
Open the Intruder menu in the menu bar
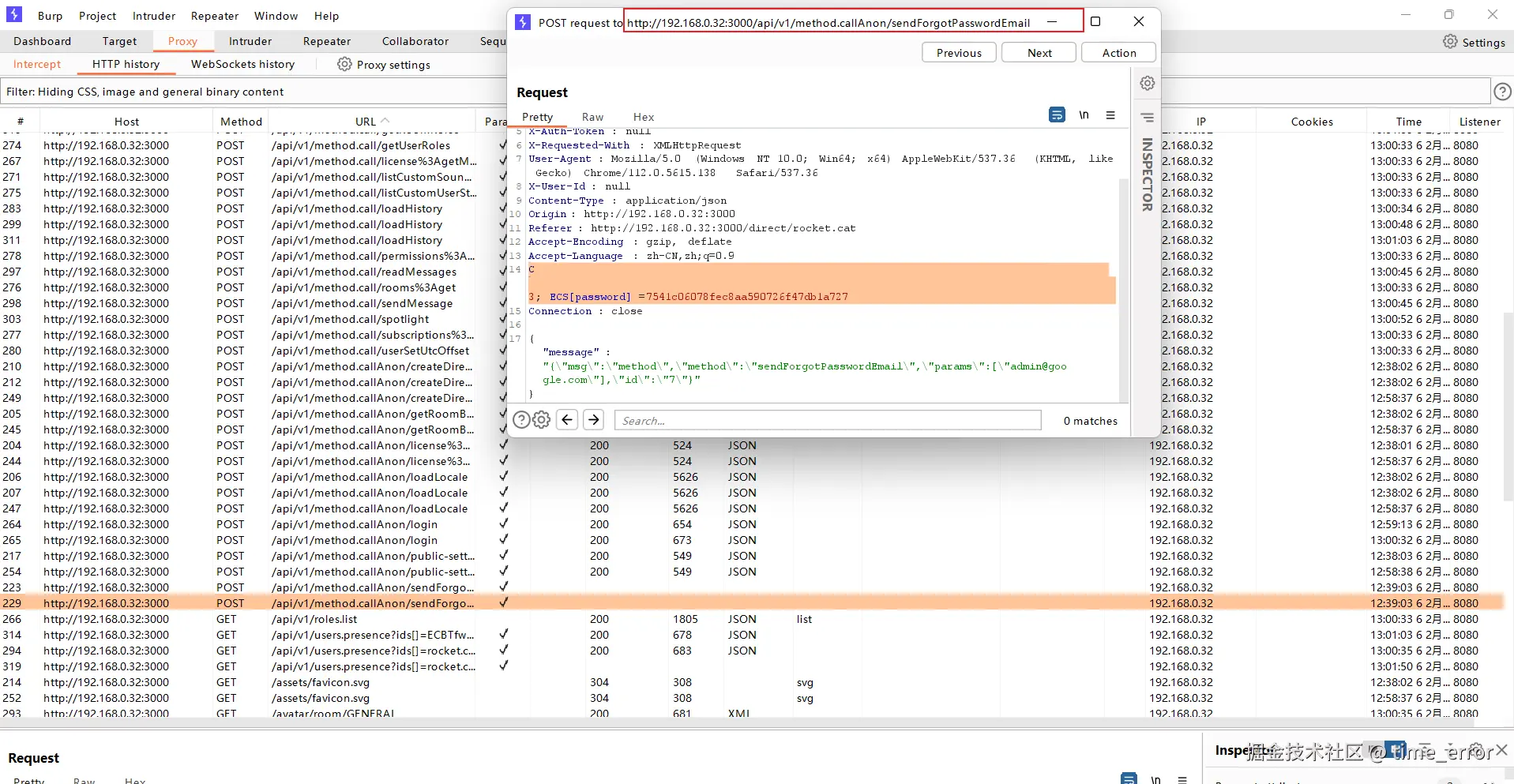point(154,16)
